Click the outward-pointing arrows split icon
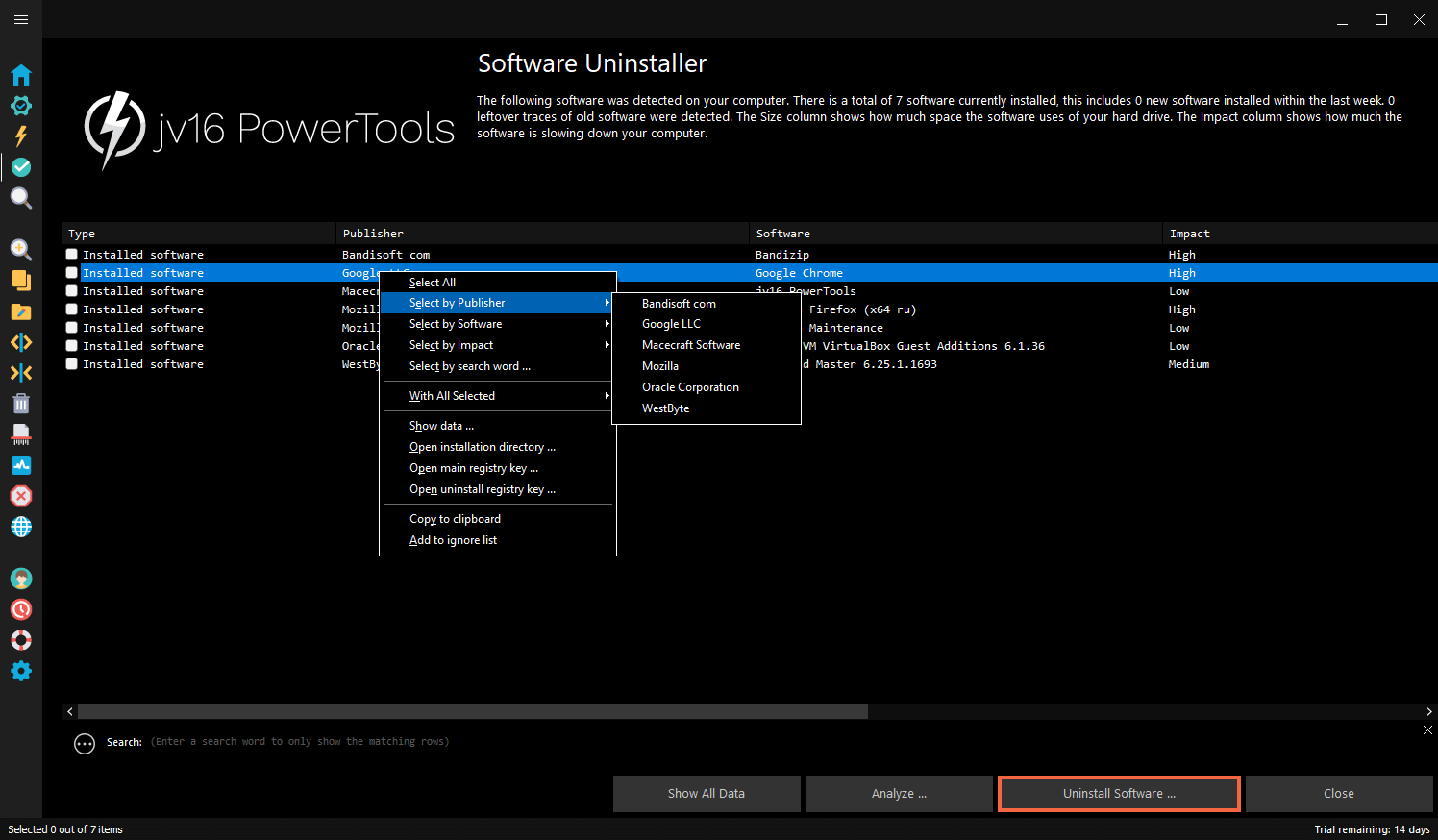 [x=21, y=342]
